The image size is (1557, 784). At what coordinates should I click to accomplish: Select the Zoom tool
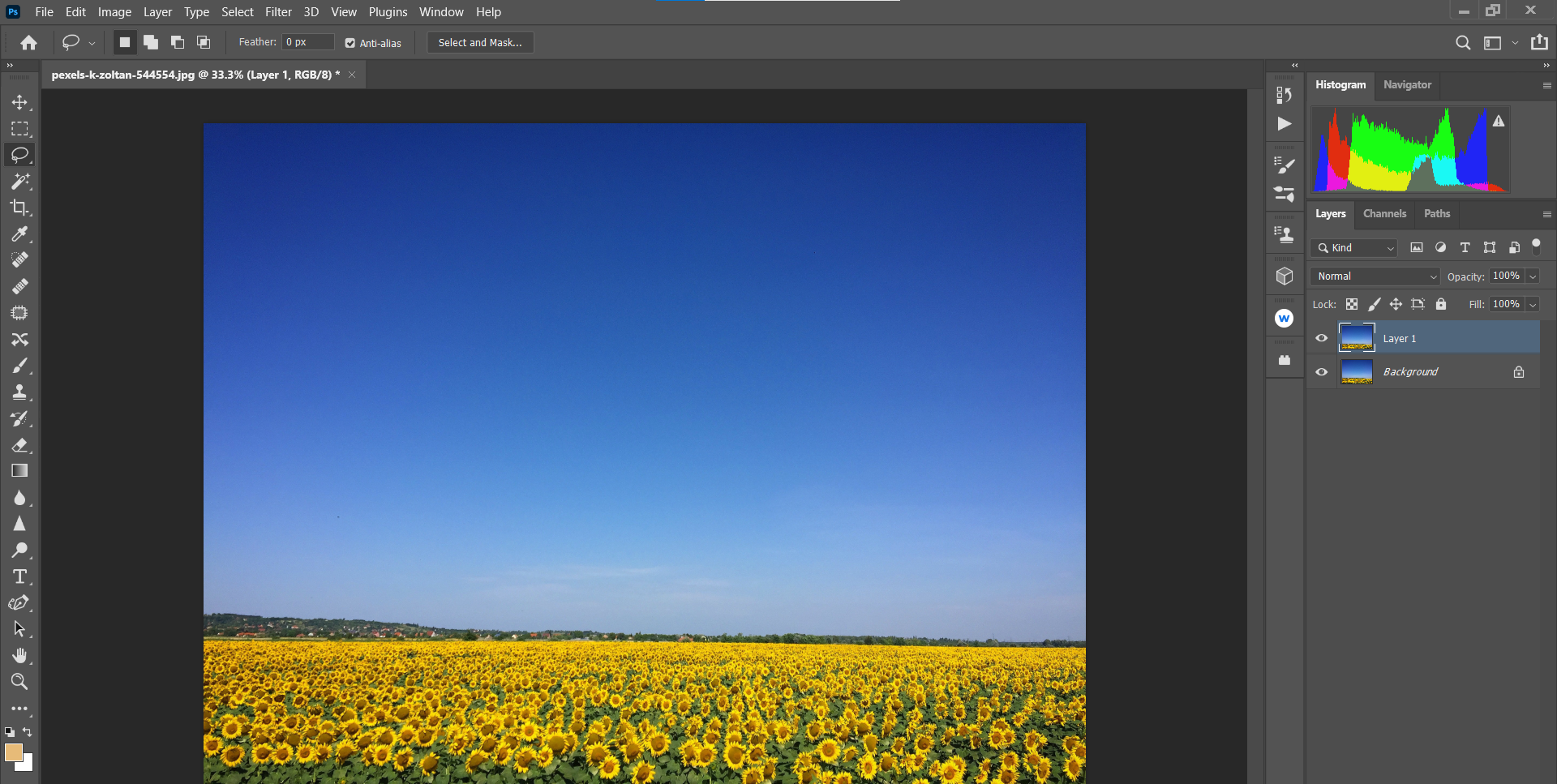19,682
